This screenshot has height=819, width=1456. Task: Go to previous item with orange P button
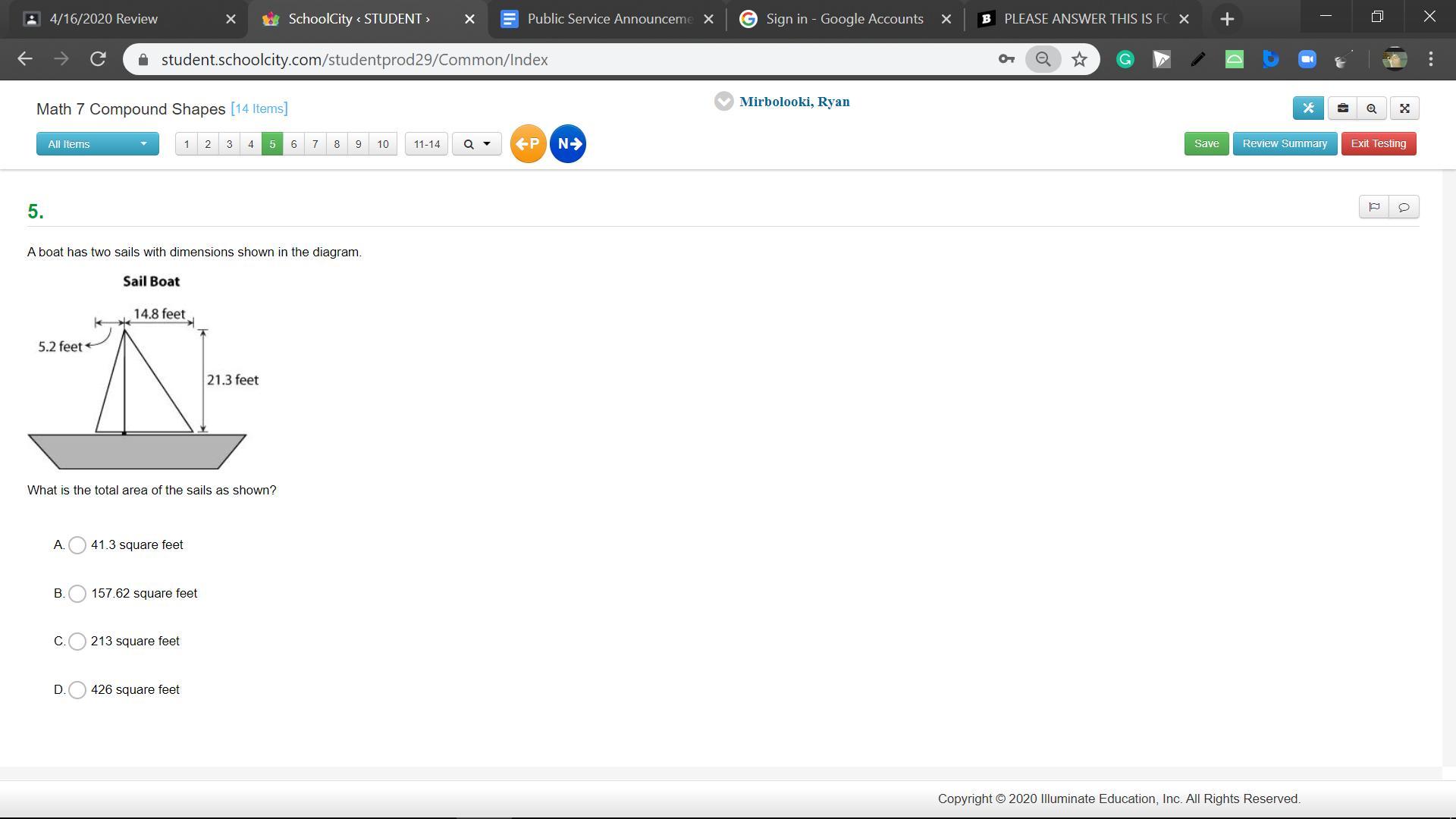[x=528, y=143]
